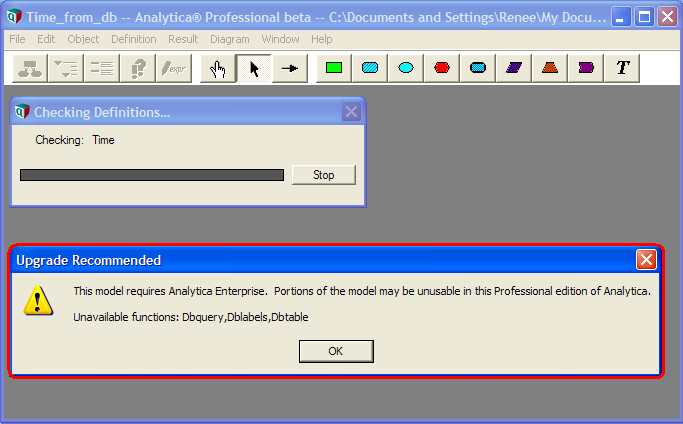The image size is (683, 424).
Task: Click the expr definition pencil icon
Action: [174, 68]
